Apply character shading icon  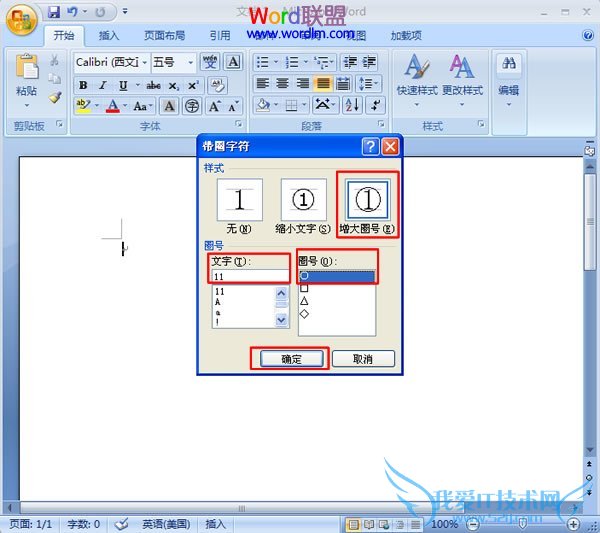click(x=169, y=106)
